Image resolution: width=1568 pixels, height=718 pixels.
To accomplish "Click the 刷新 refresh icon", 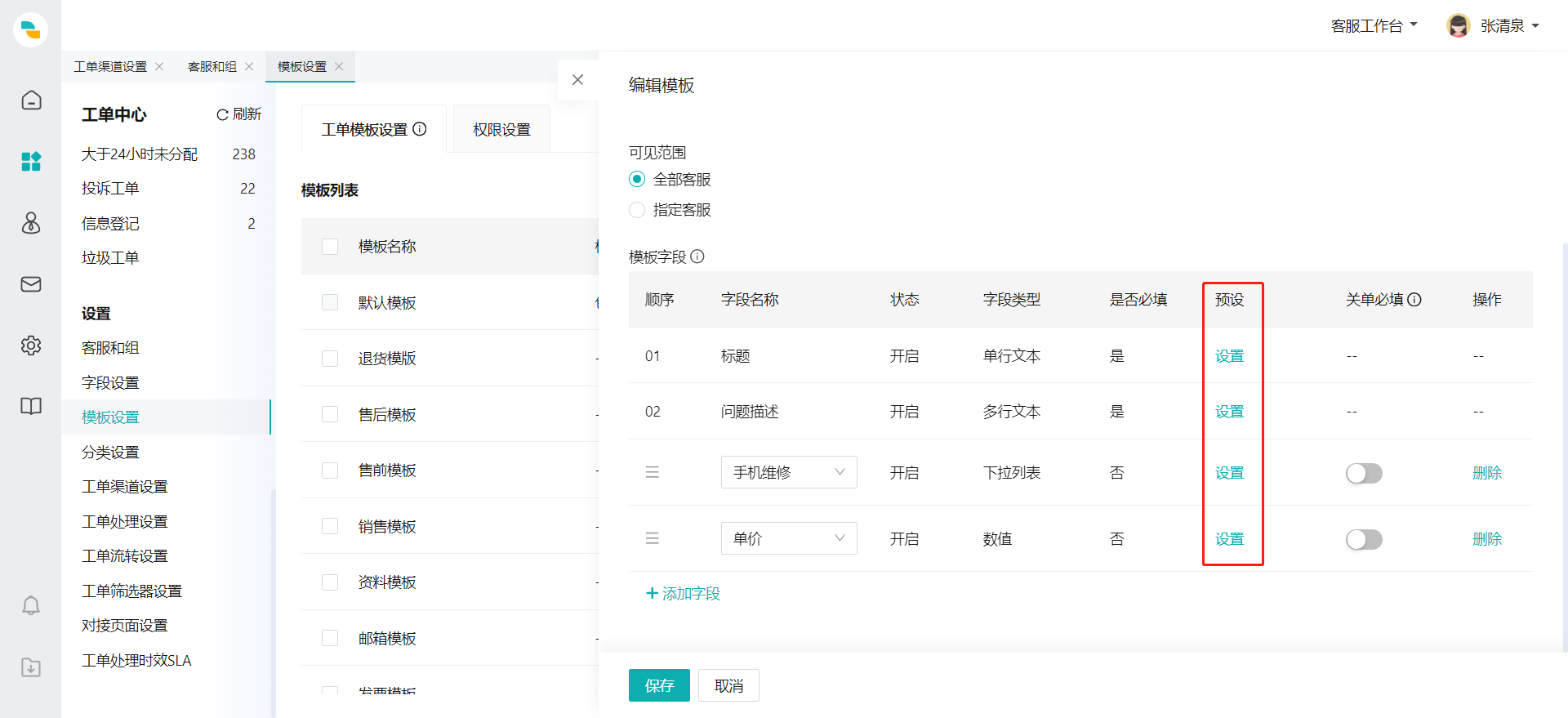I will (x=221, y=114).
